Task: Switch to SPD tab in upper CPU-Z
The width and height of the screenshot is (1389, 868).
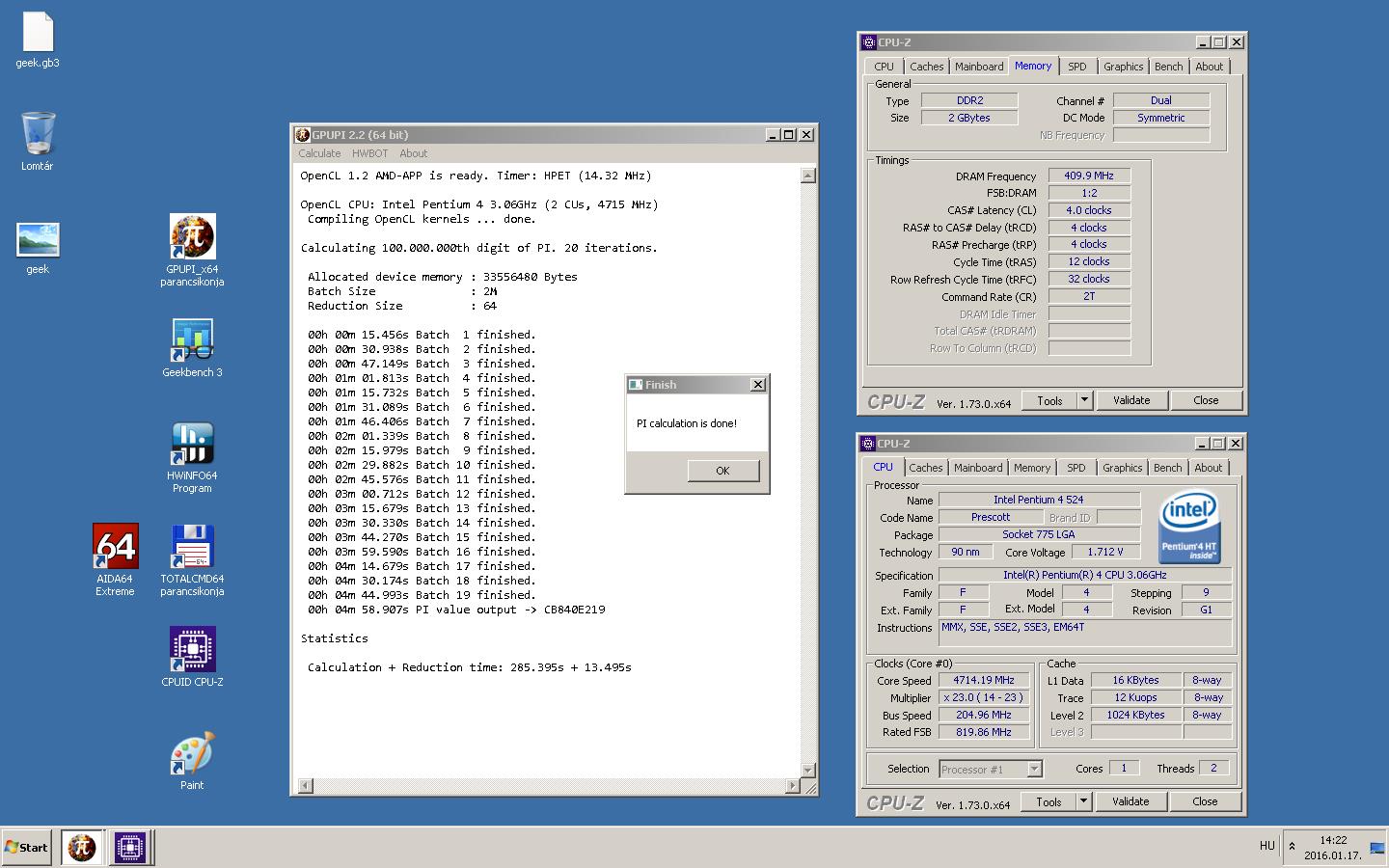Action: pos(1077,67)
